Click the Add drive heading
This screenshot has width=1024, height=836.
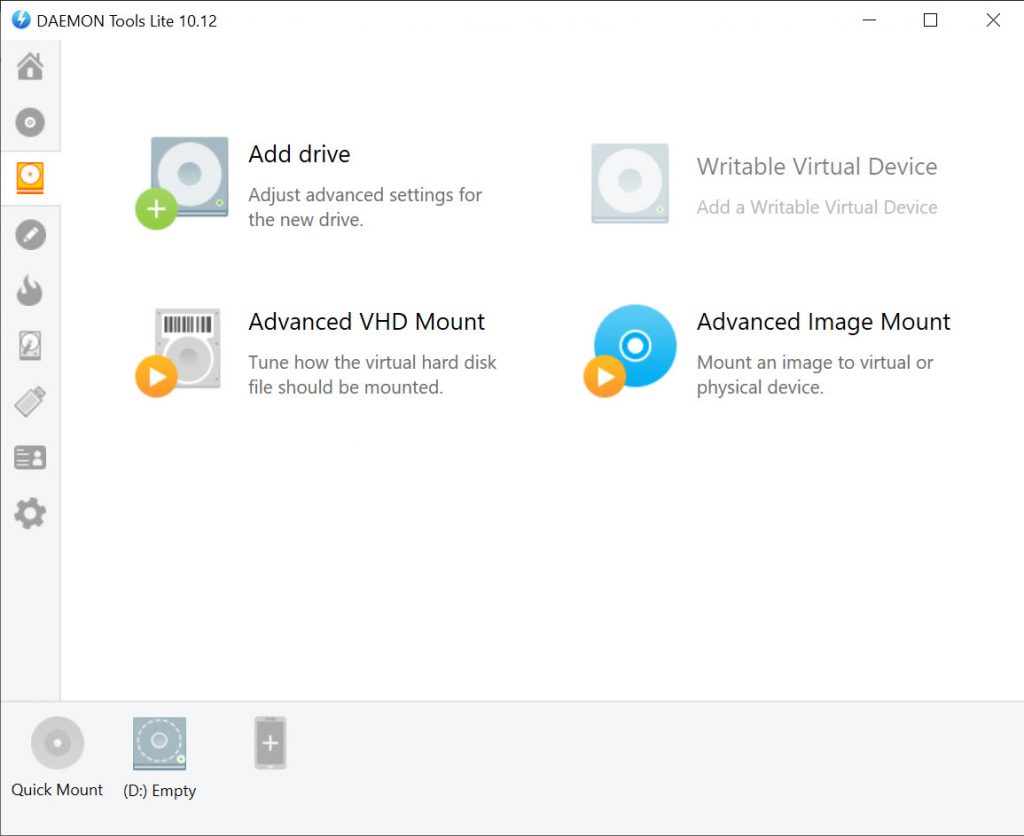pos(299,155)
